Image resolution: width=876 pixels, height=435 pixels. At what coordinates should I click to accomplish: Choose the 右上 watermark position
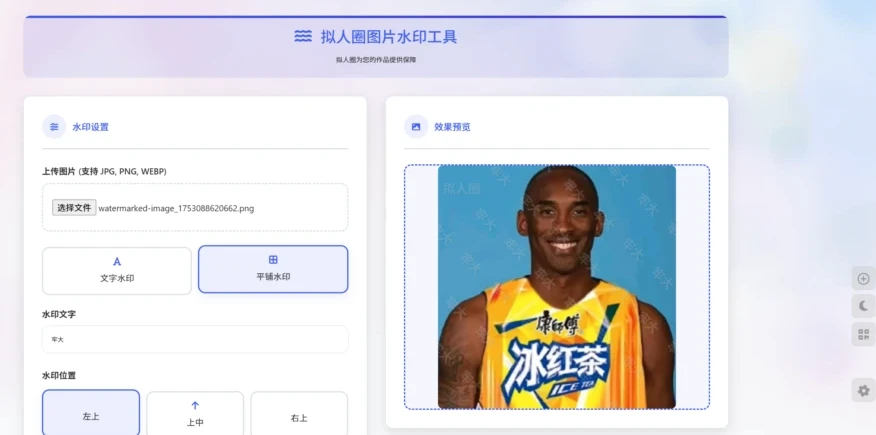(299, 413)
